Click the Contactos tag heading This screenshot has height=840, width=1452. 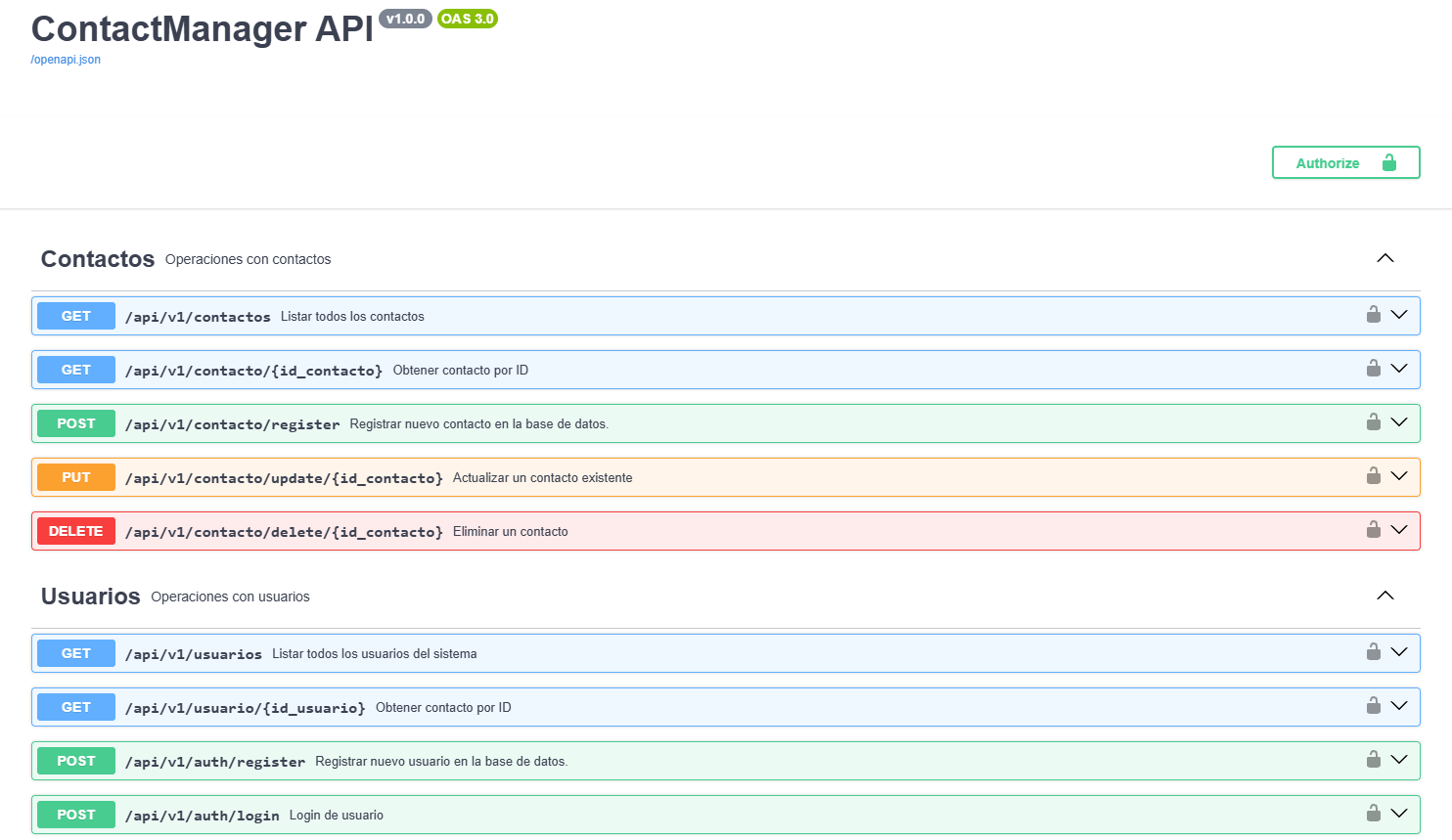(x=98, y=259)
